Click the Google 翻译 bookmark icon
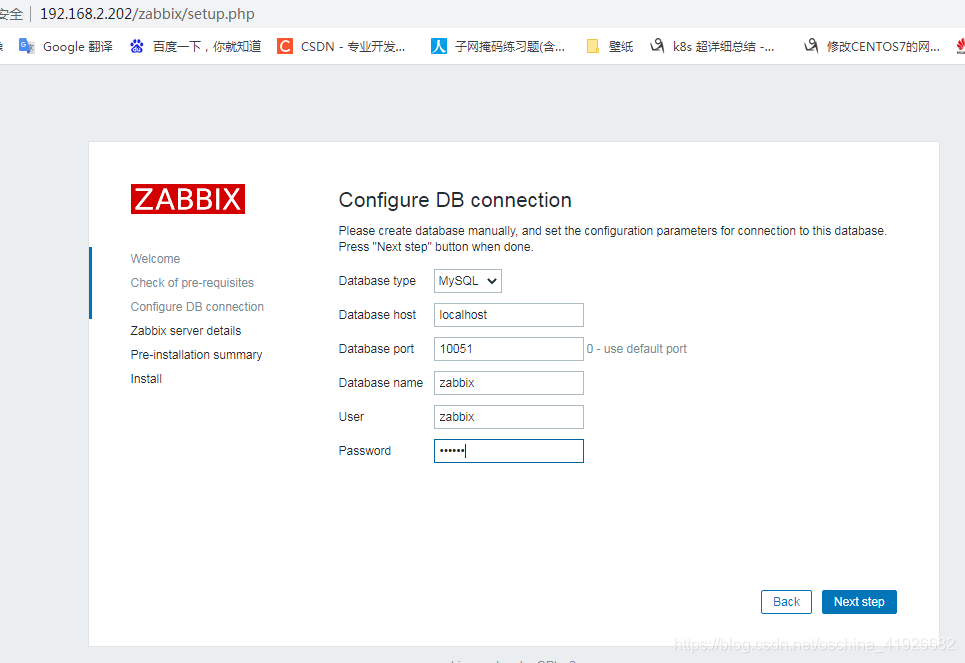The image size is (965, 663). [26, 46]
